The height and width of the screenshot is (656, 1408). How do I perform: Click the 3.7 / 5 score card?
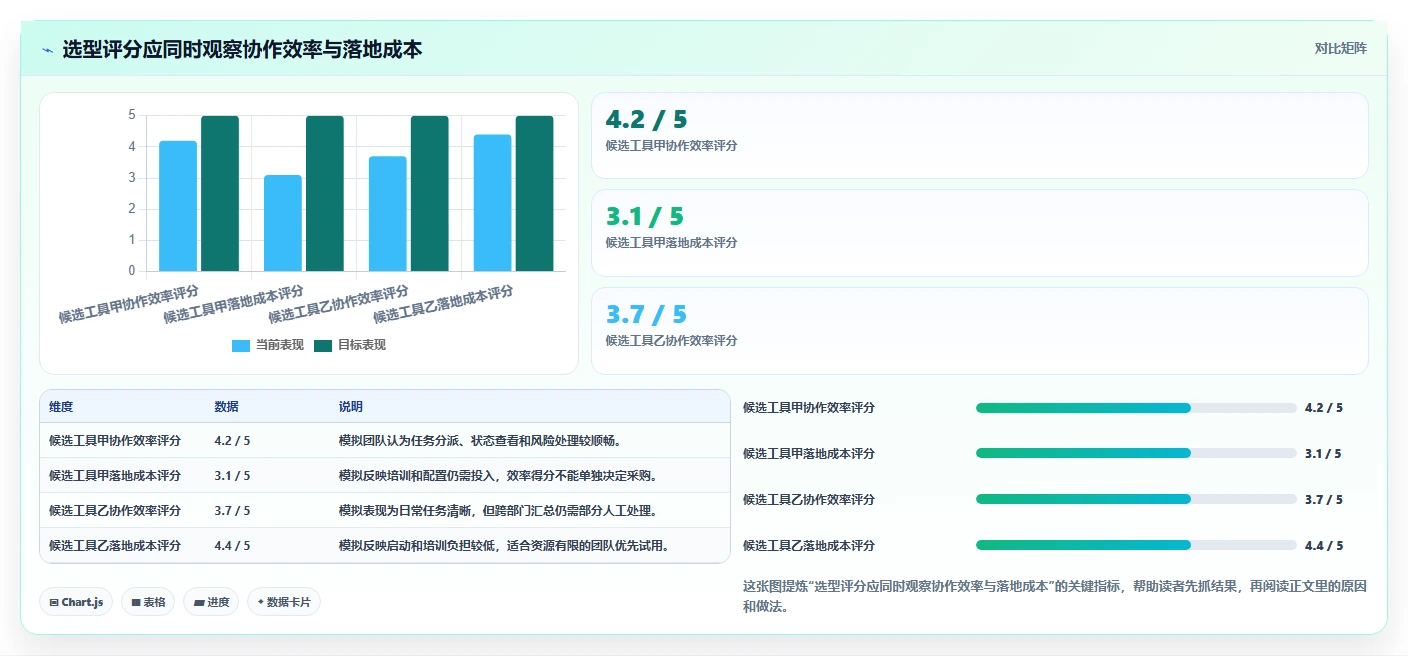(980, 331)
